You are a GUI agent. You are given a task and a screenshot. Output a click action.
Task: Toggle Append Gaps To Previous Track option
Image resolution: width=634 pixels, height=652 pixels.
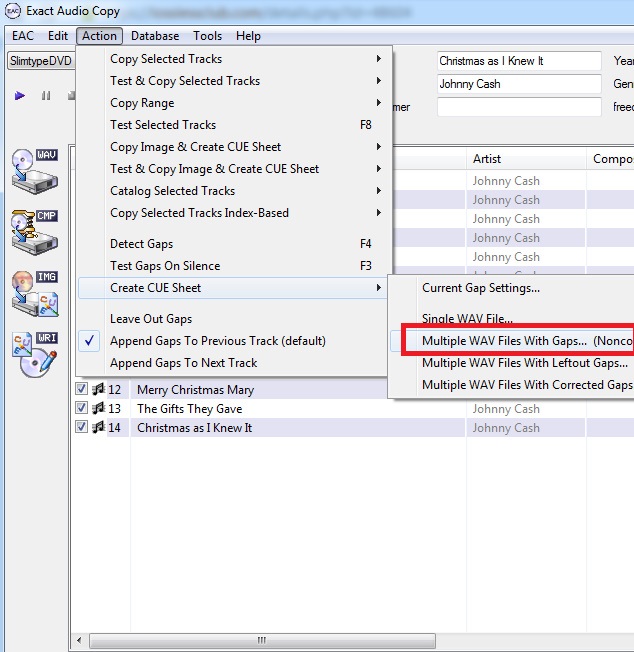(233, 341)
